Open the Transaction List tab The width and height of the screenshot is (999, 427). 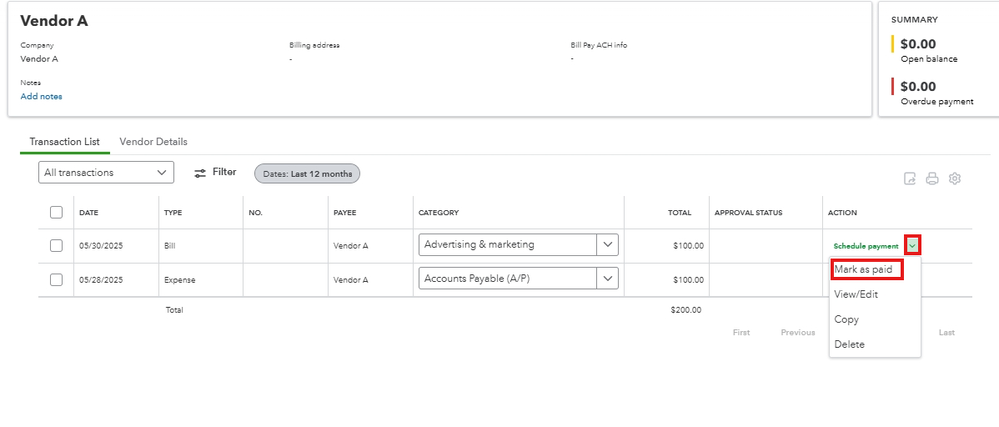tap(64, 142)
